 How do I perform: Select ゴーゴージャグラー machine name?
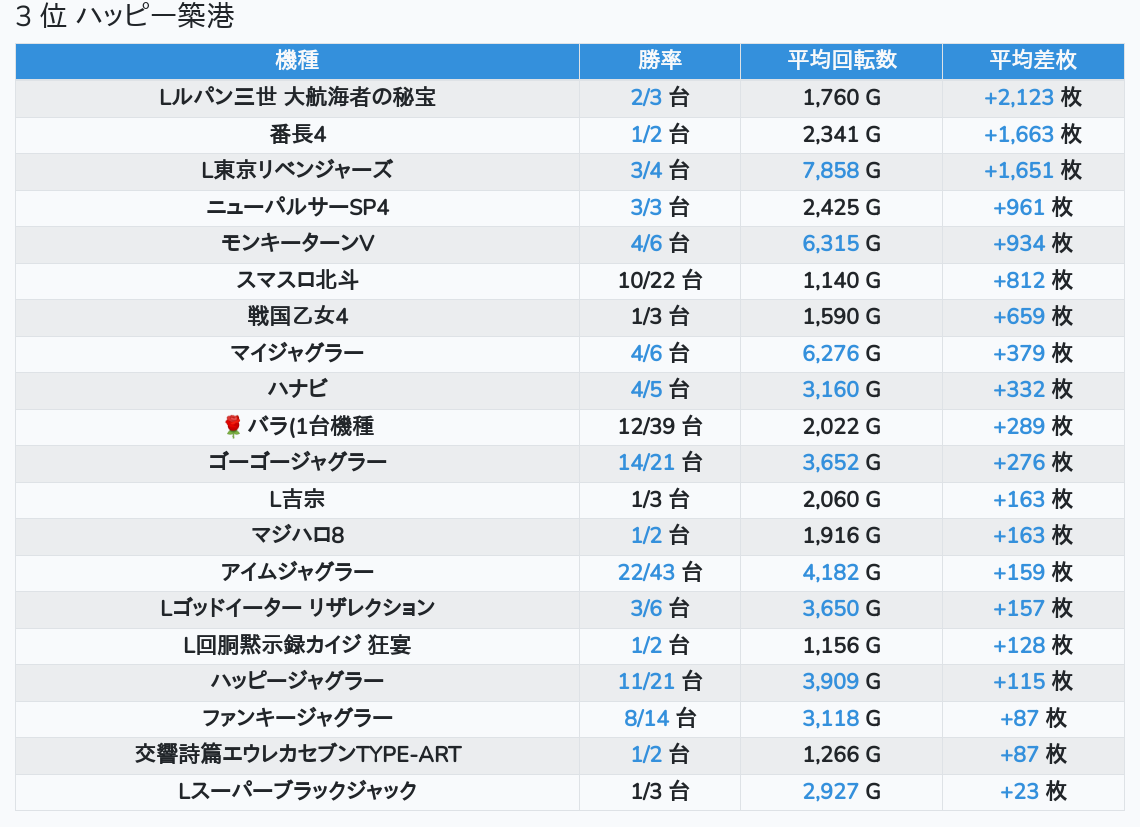coord(297,463)
